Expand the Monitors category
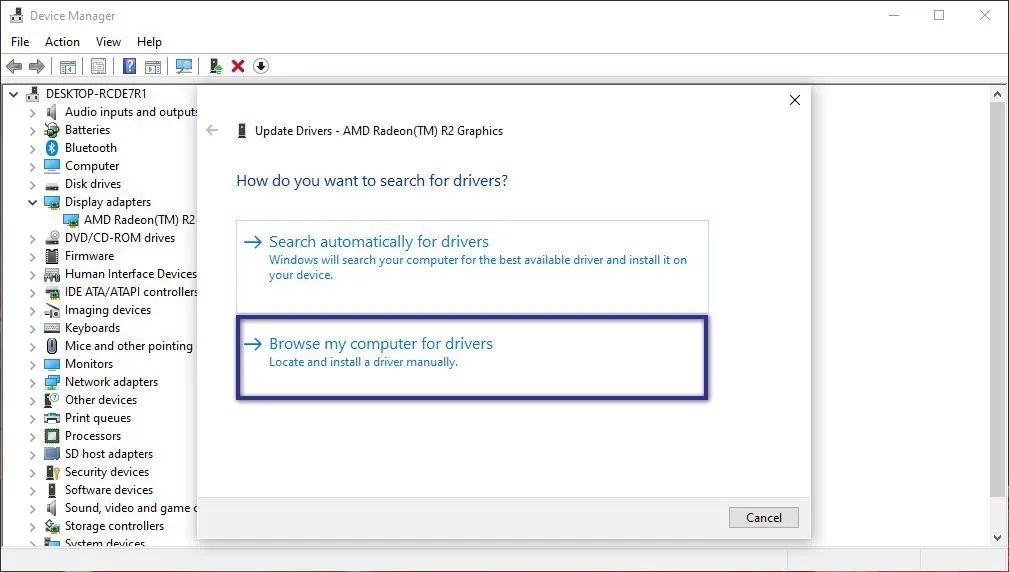Viewport: 1009px width, 572px height. (32, 365)
